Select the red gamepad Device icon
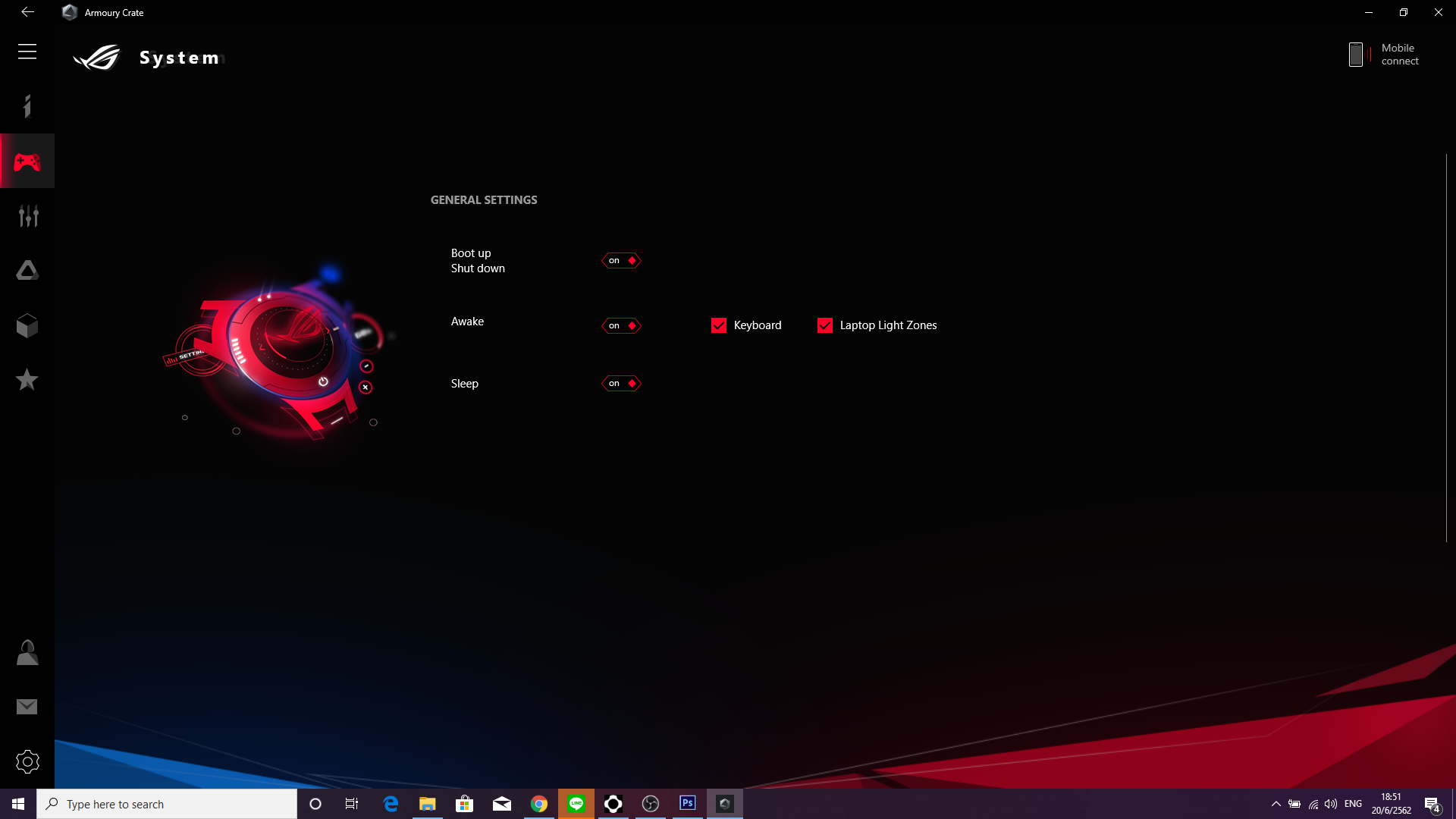This screenshot has width=1456, height=819. click(27, 162)
